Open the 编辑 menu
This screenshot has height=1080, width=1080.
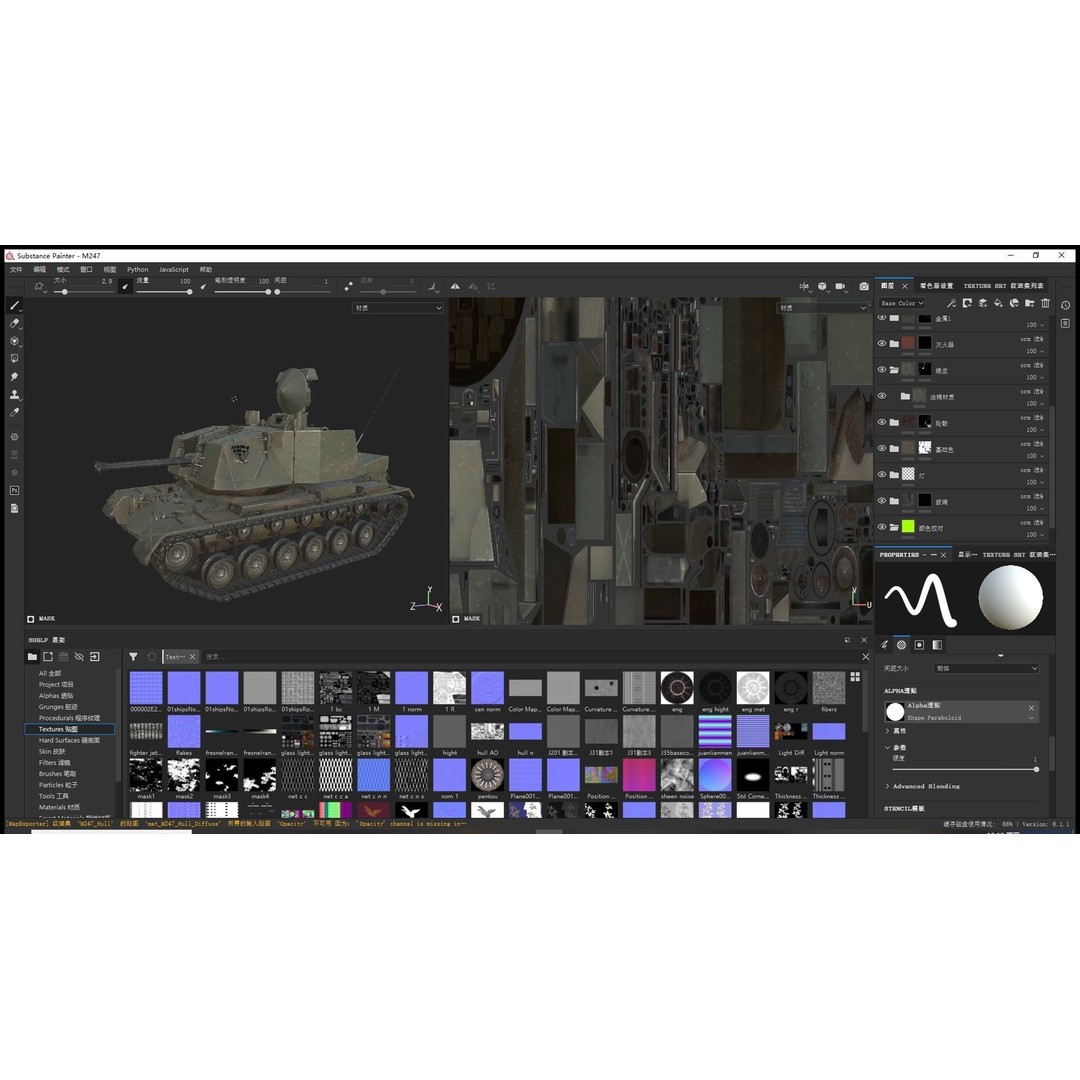[x=40, y=269]
